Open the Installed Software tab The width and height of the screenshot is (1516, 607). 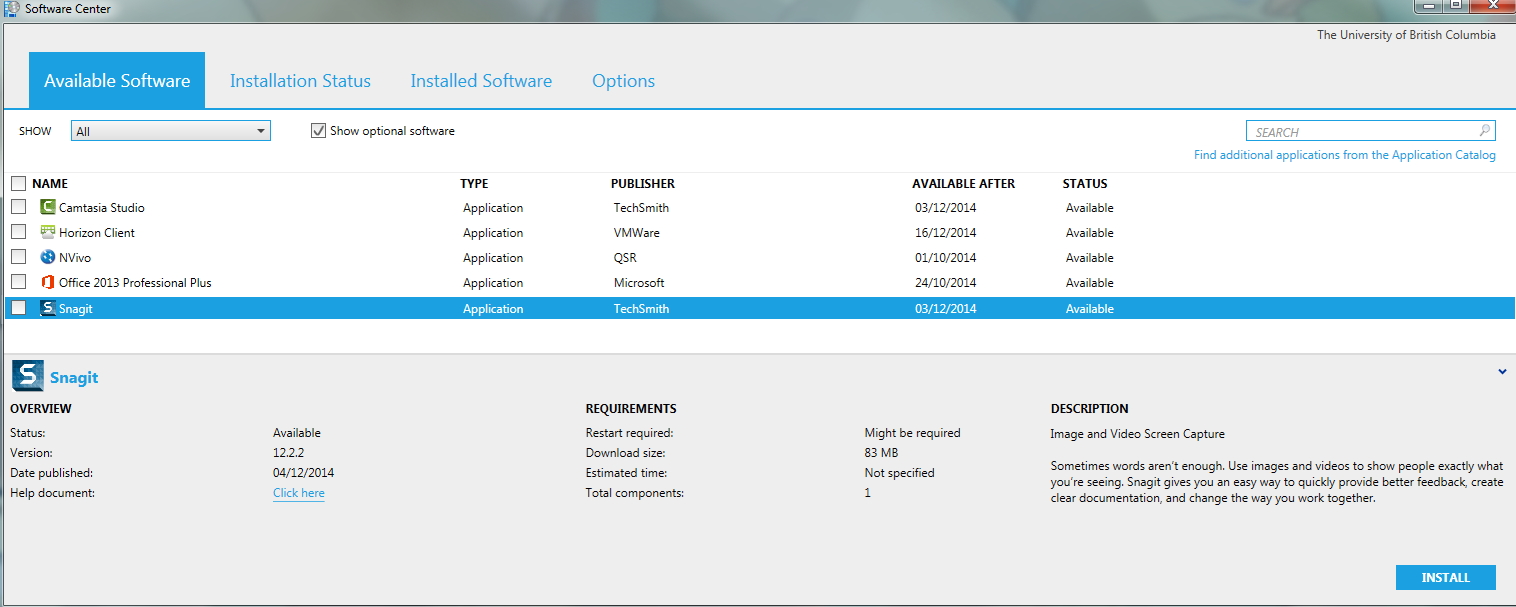click(481, 81)
